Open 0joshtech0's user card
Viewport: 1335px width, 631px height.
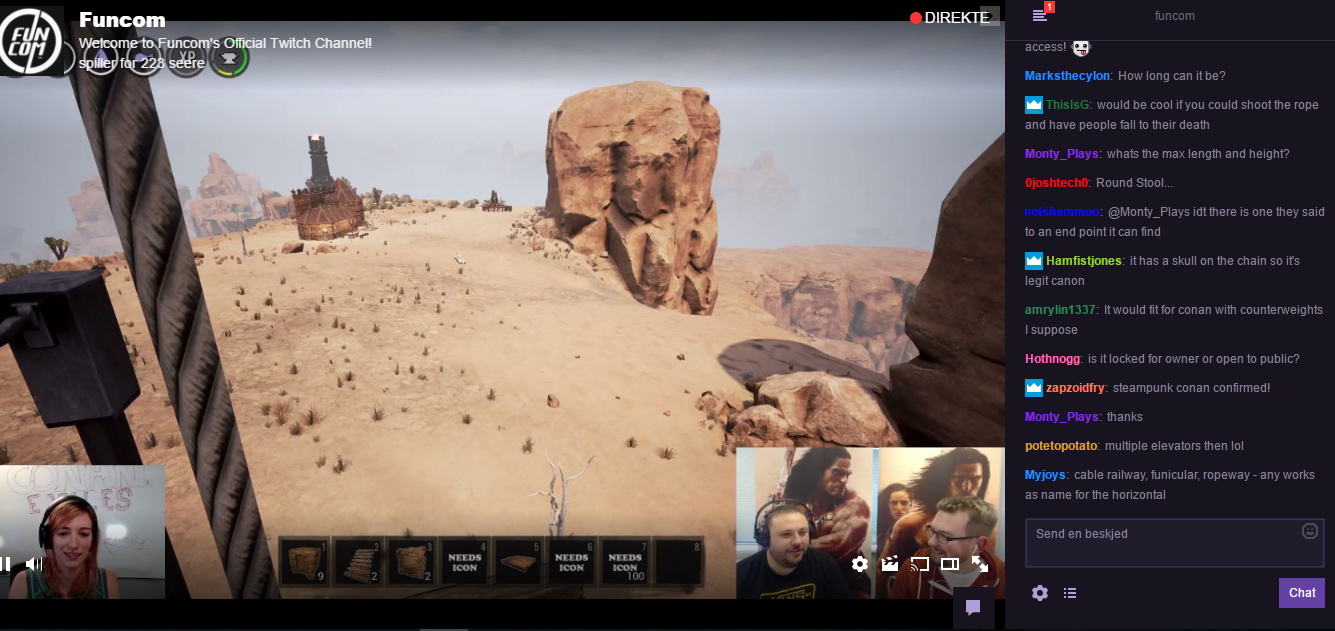(x=1057, y=183)
